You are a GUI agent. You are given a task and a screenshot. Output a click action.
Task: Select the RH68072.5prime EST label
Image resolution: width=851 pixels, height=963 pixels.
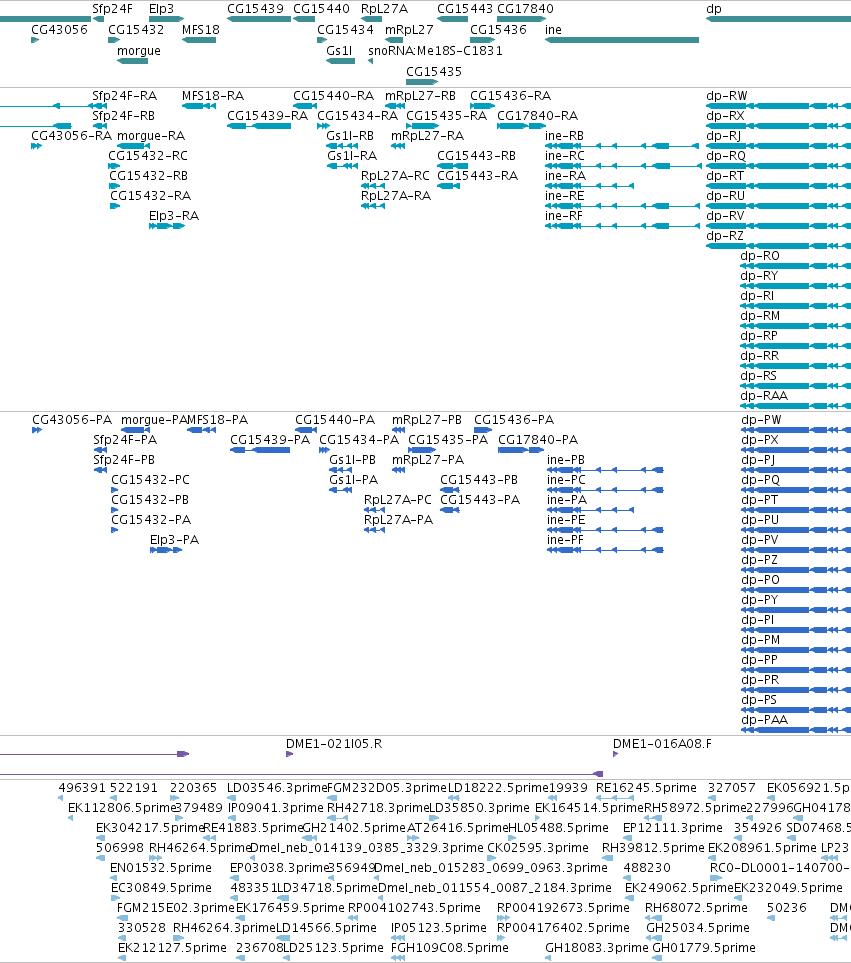tap(696, 908)
